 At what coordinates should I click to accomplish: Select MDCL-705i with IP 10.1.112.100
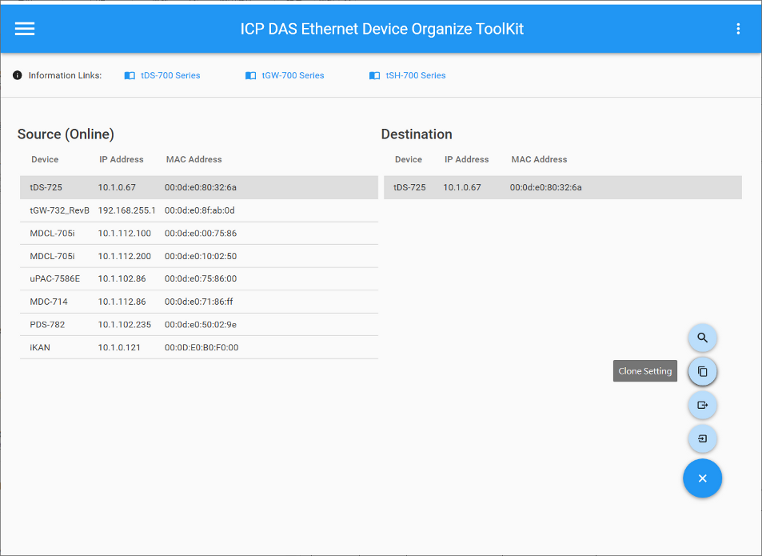tap(199, 233)
